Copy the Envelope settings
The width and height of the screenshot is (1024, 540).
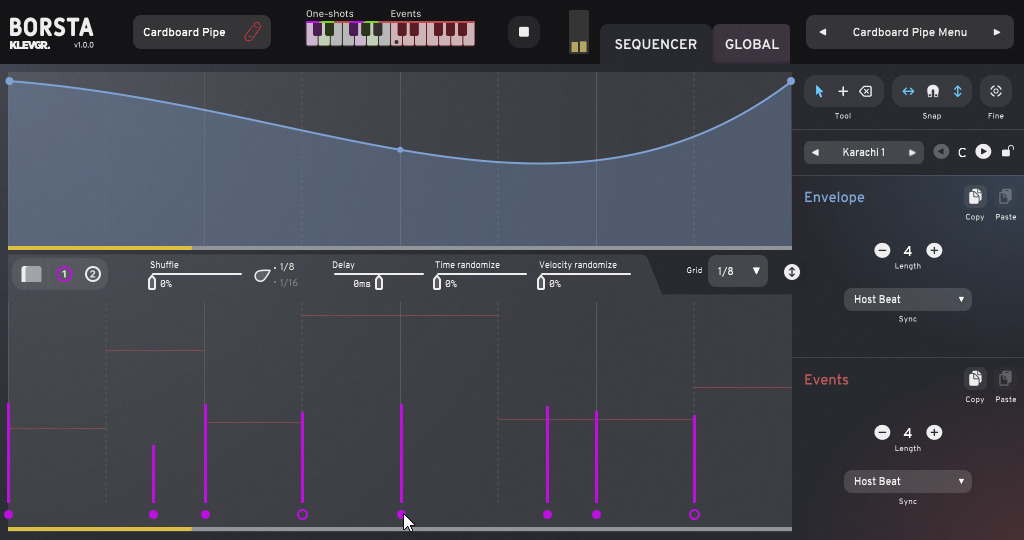point(975,197)
